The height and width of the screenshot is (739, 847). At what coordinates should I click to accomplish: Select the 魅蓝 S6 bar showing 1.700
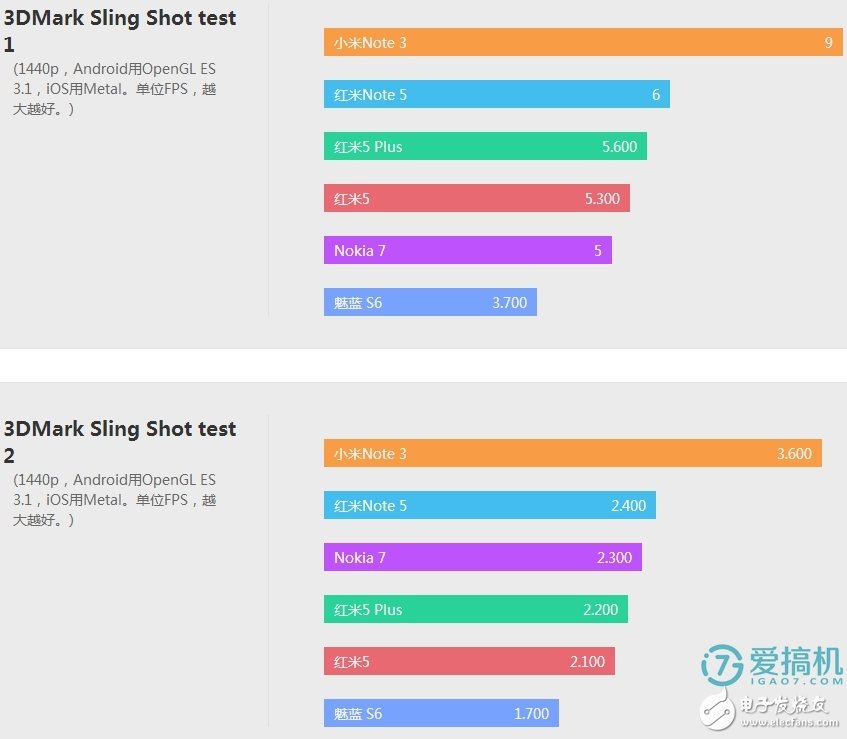pyautogui.click(x=441, y=713)
